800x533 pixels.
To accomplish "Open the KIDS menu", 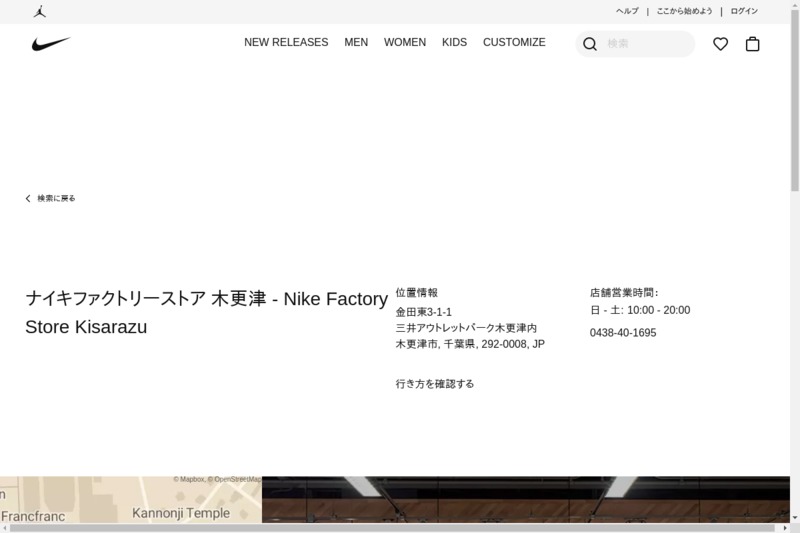I will pos(455,42).
